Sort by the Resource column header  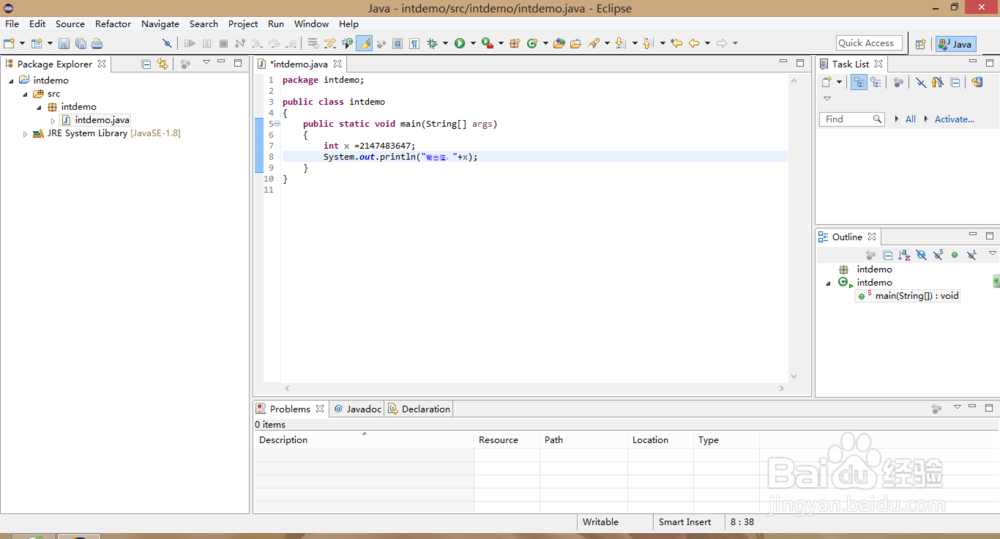pos(507,440)
